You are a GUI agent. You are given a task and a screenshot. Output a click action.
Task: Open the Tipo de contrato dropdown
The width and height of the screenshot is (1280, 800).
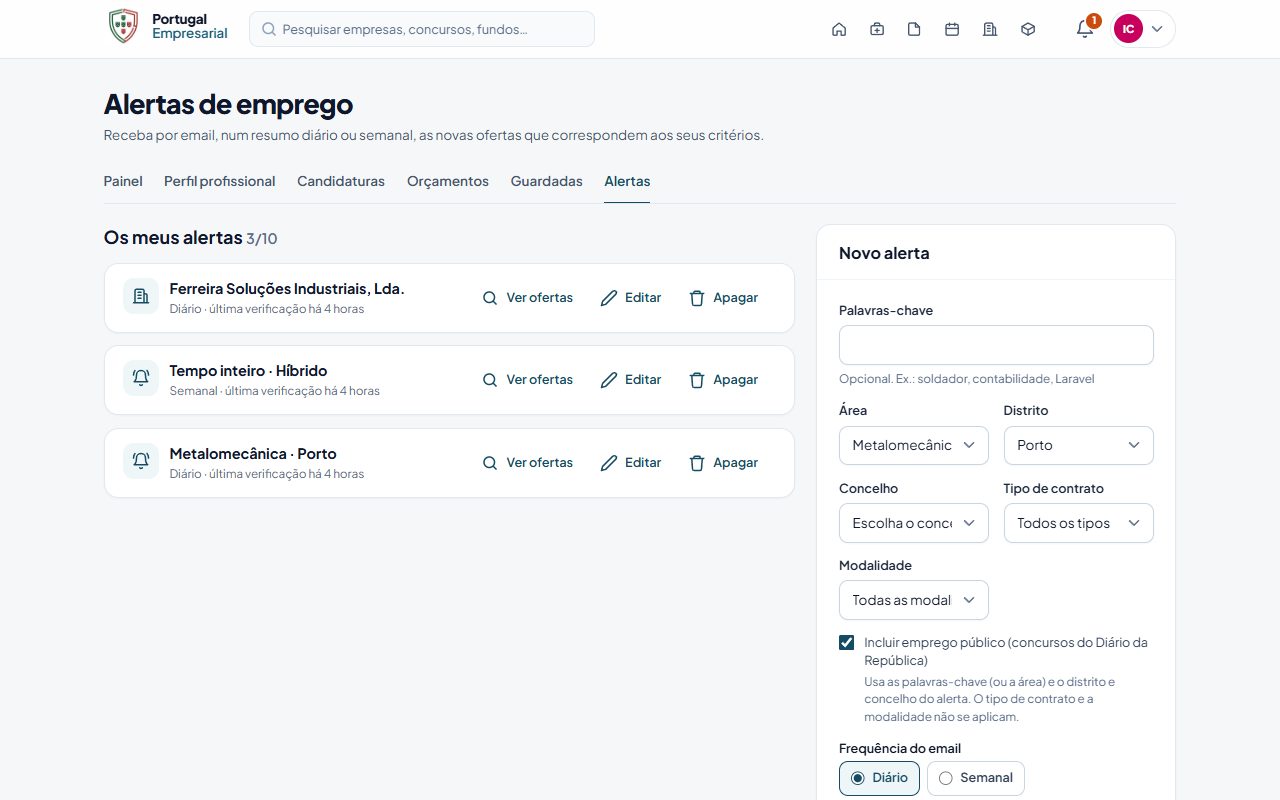pos(1078,523)
